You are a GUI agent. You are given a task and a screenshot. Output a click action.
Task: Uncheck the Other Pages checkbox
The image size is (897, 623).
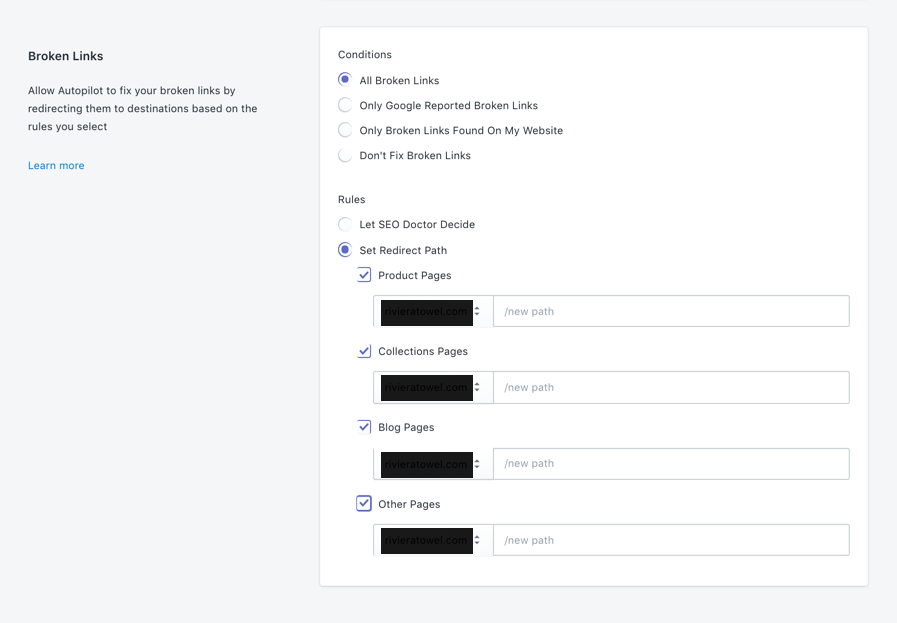(364, 503)
